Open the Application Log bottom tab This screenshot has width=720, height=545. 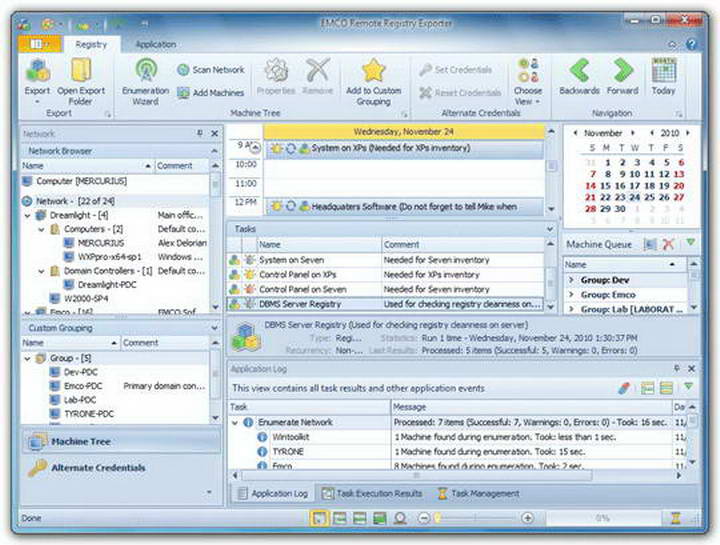click(273, 494)
